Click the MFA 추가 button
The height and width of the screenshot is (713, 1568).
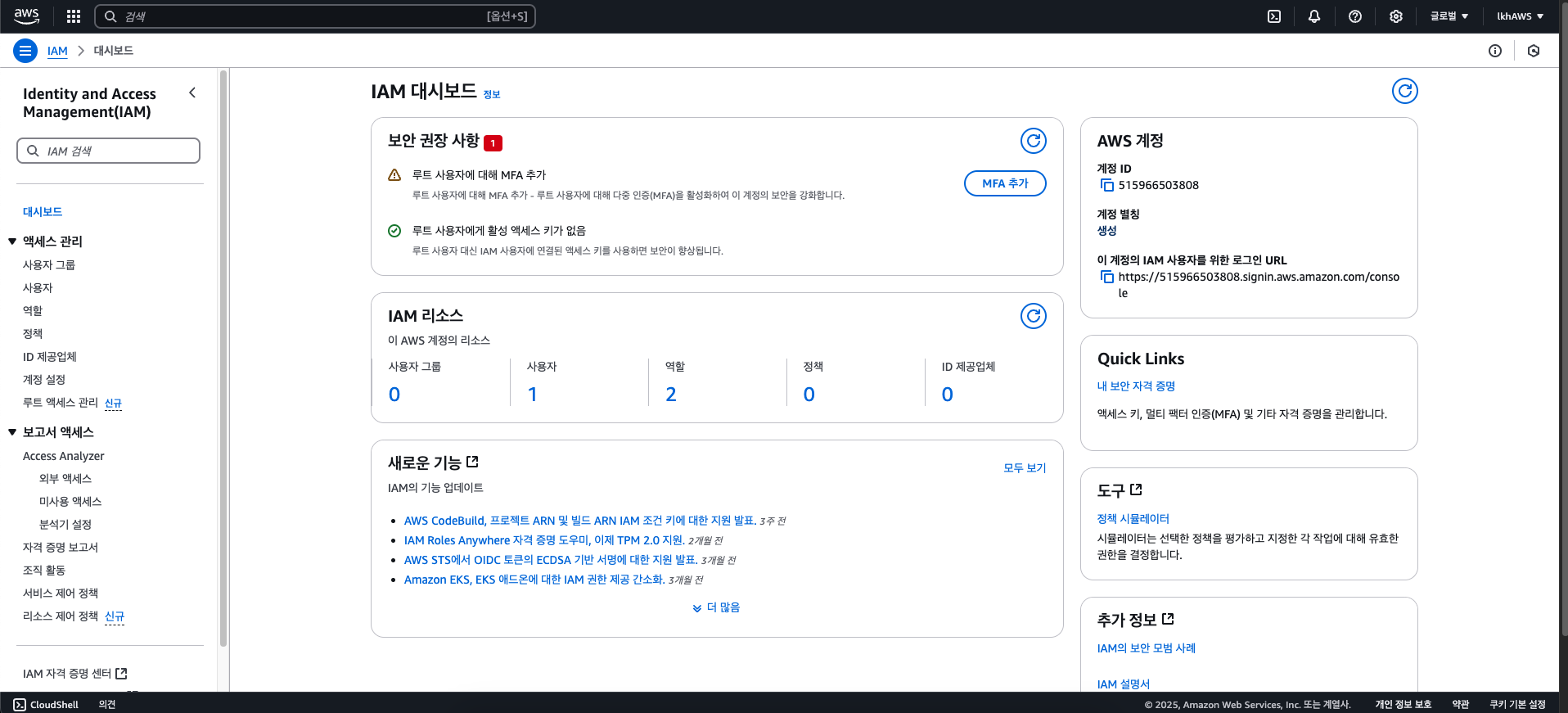(1005, 183)
